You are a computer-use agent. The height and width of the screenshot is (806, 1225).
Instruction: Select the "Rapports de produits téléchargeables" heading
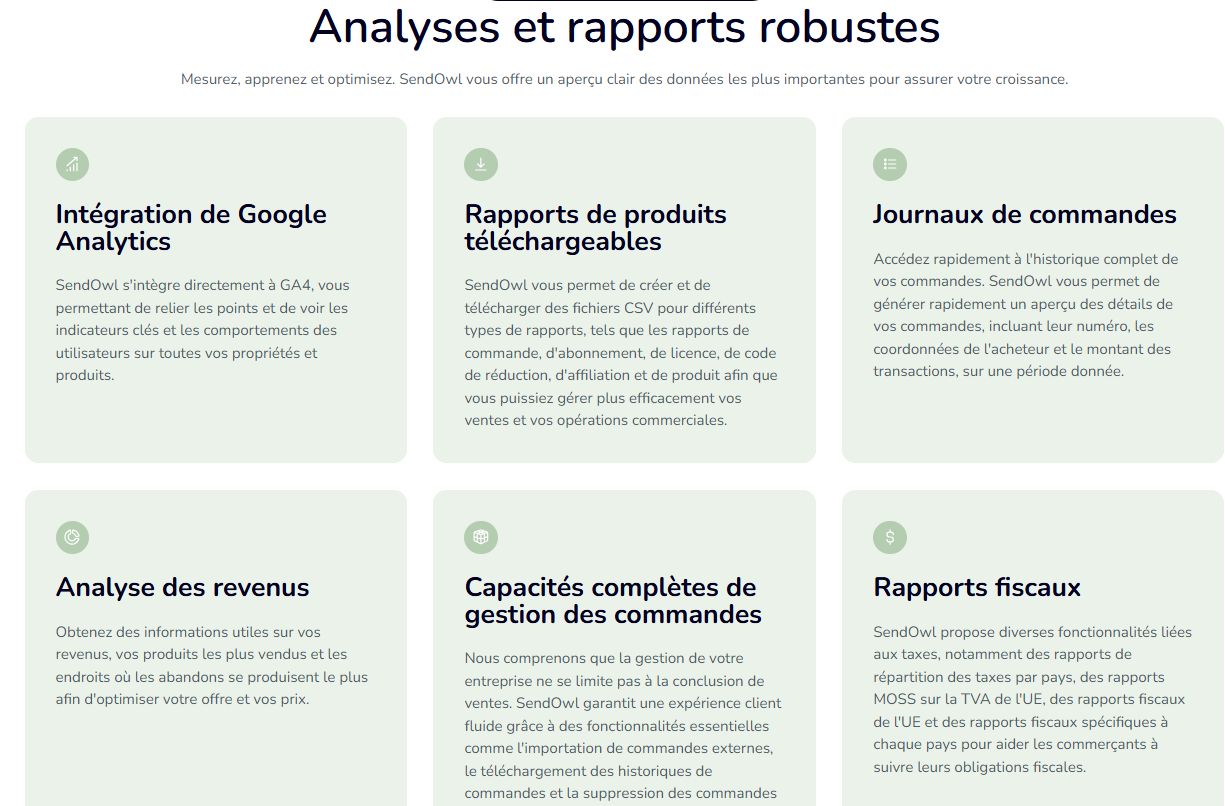click(x=595, y=228)
